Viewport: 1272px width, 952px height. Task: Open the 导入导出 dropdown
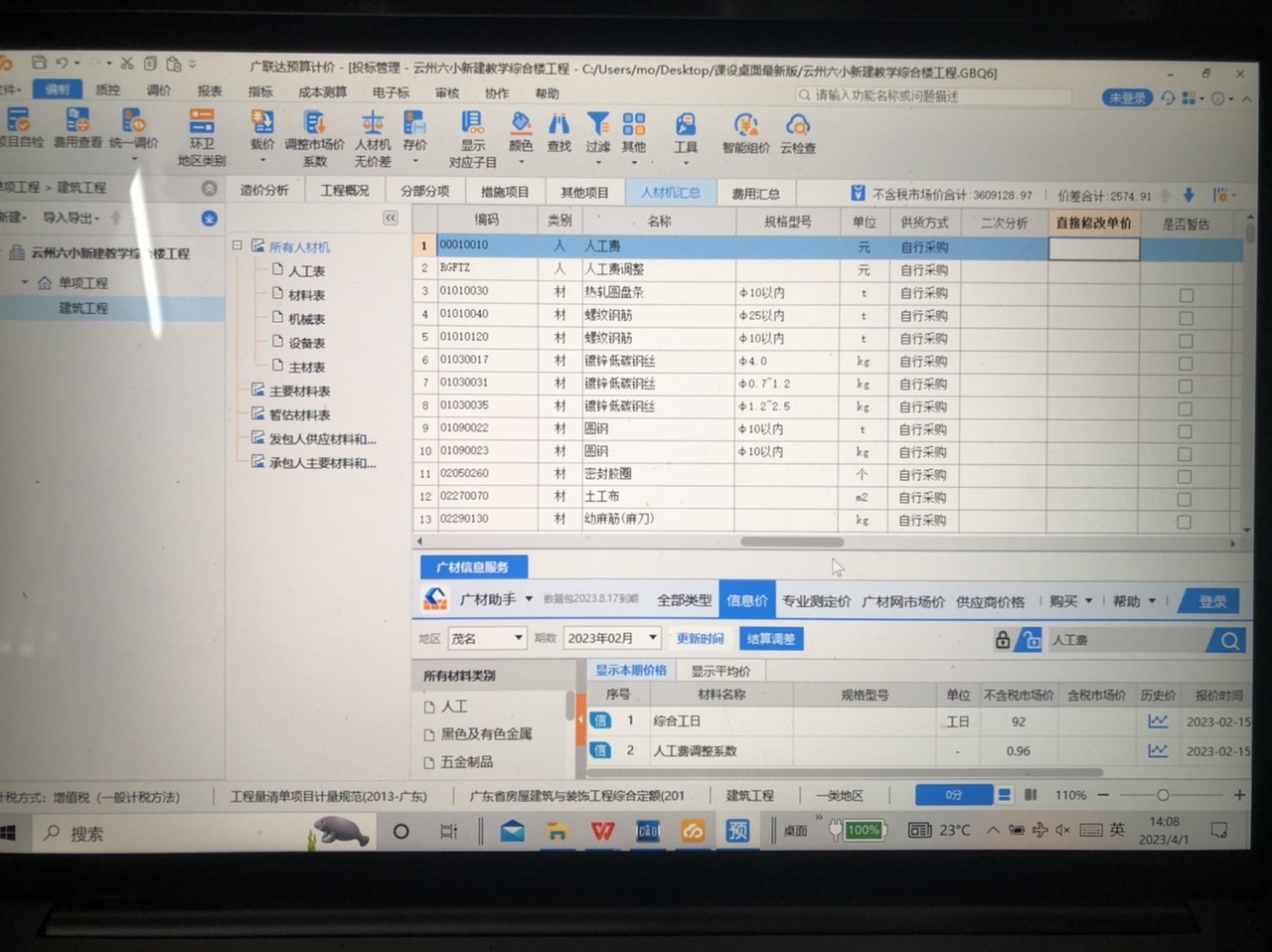click(x=71, y=218)
